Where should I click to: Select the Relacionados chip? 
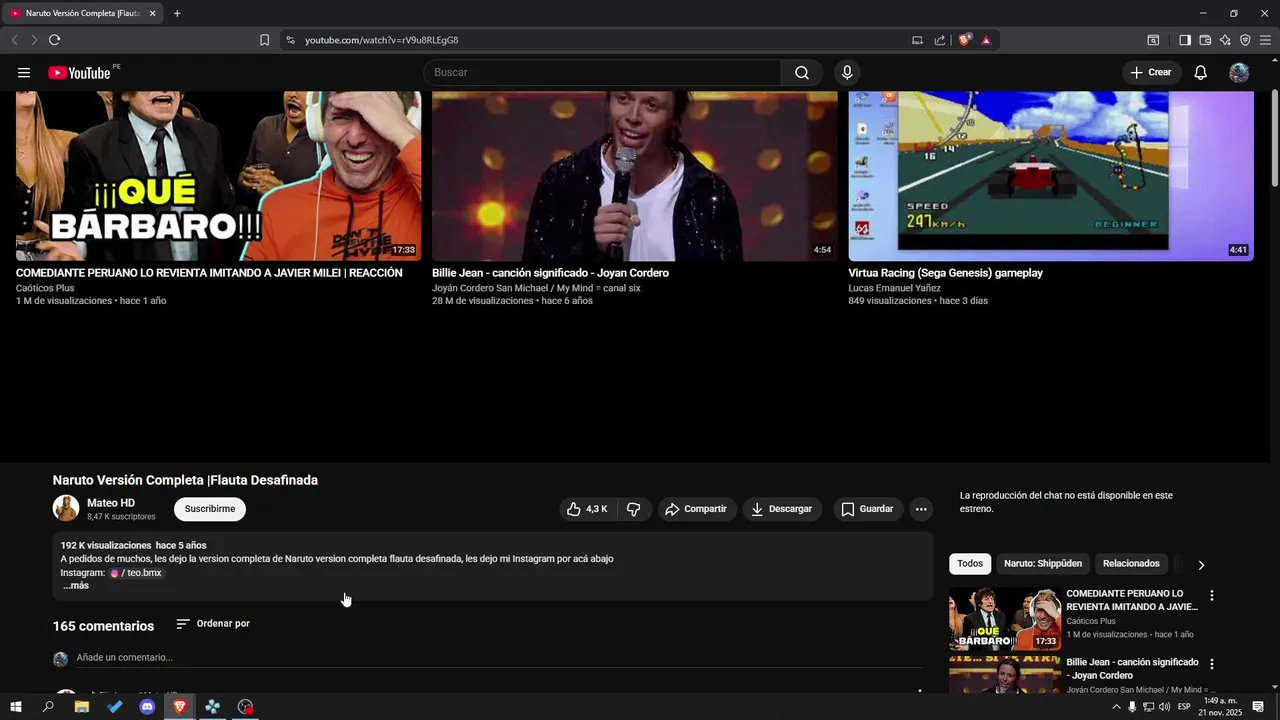click(1131, 564)
